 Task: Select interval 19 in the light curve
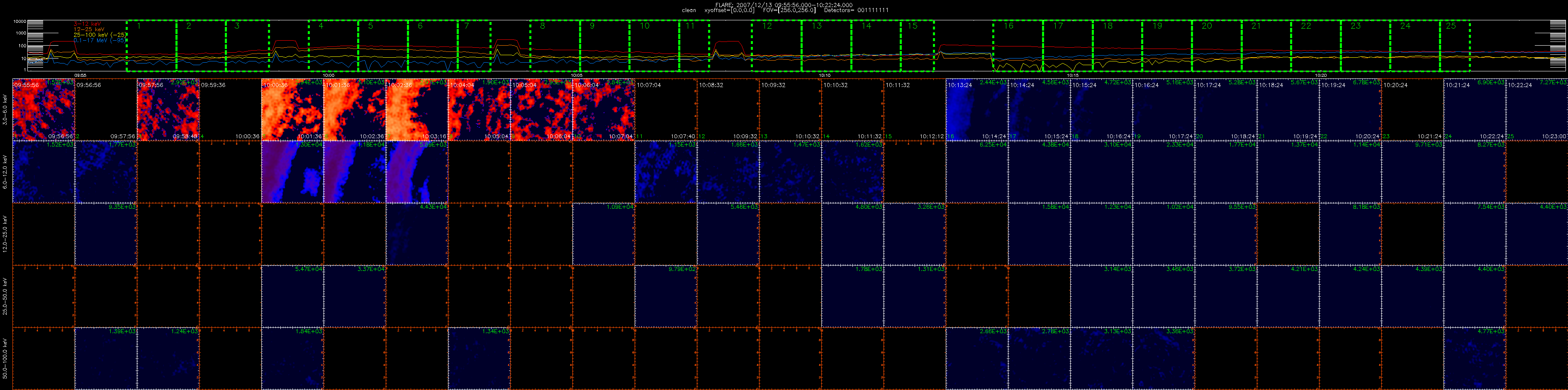[x=1167, y=46]
